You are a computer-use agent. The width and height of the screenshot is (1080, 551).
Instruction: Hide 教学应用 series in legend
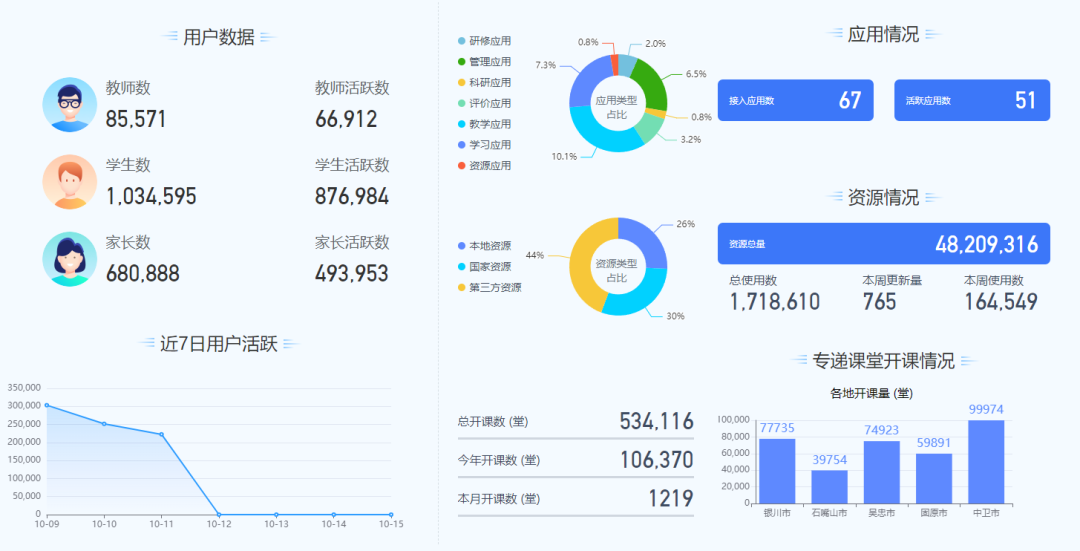tap(484, 124)
